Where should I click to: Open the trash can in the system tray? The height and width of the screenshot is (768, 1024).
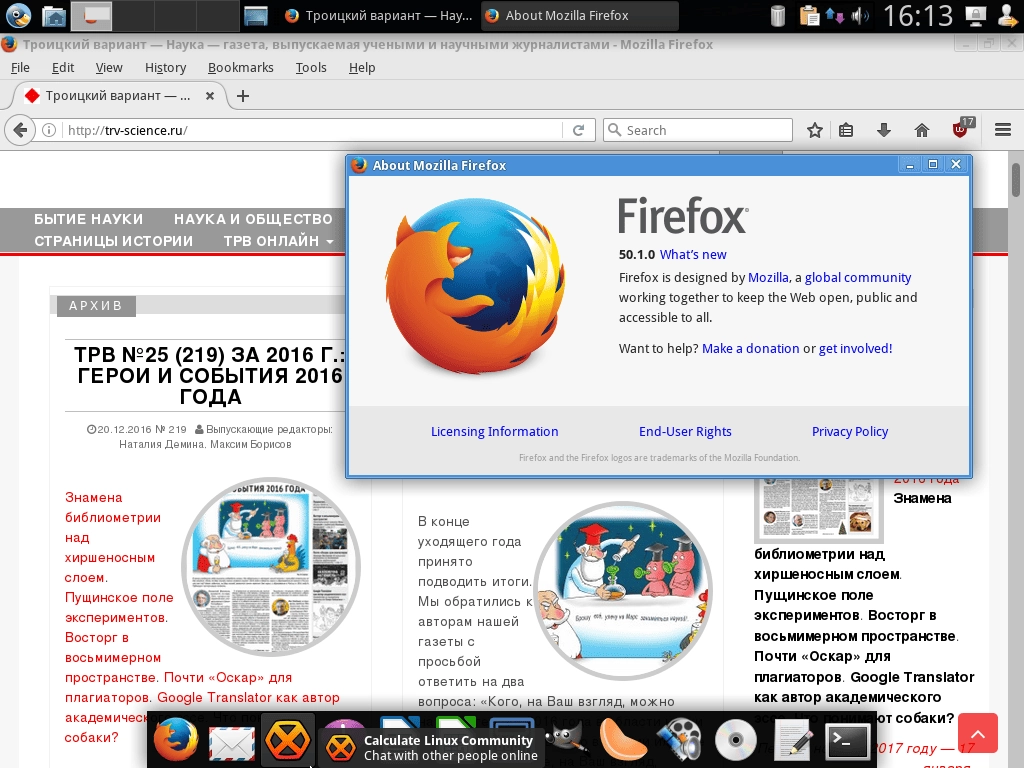click(777, 16)
